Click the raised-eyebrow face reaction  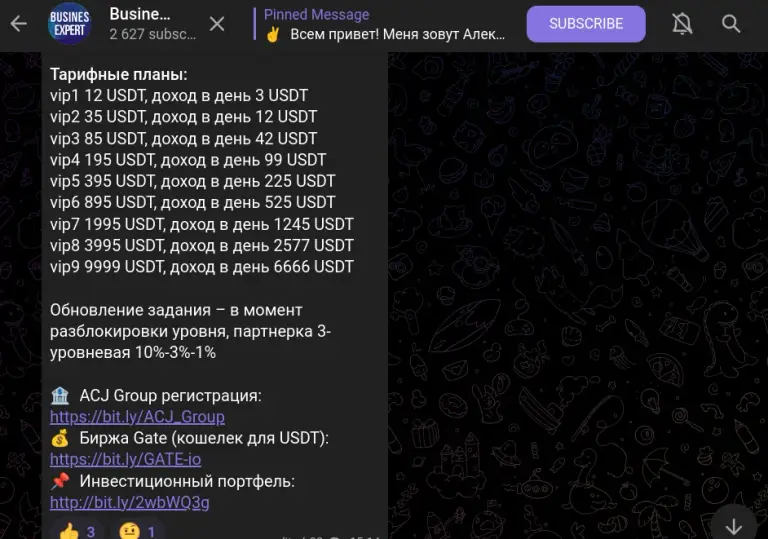click(x=137, y=530)
